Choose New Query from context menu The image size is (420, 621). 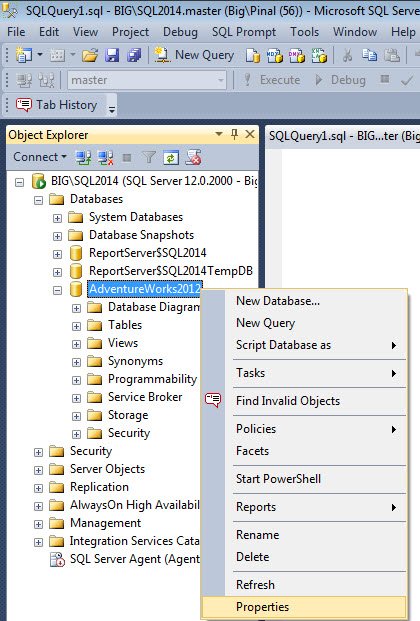click(x=304, y=323)
